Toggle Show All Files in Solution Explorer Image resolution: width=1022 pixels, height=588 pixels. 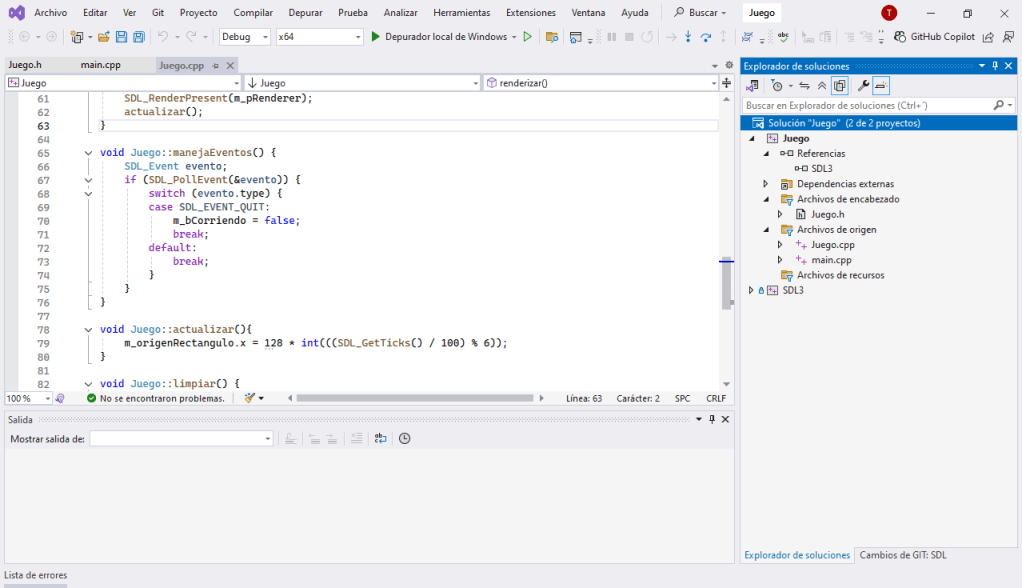tap(839, 86)
